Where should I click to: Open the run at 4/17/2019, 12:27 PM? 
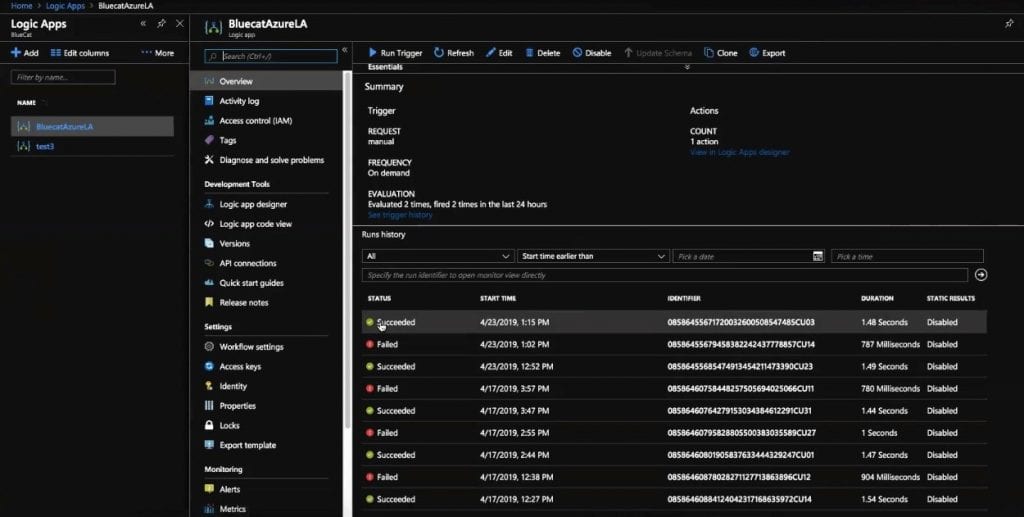coord(674,499)
